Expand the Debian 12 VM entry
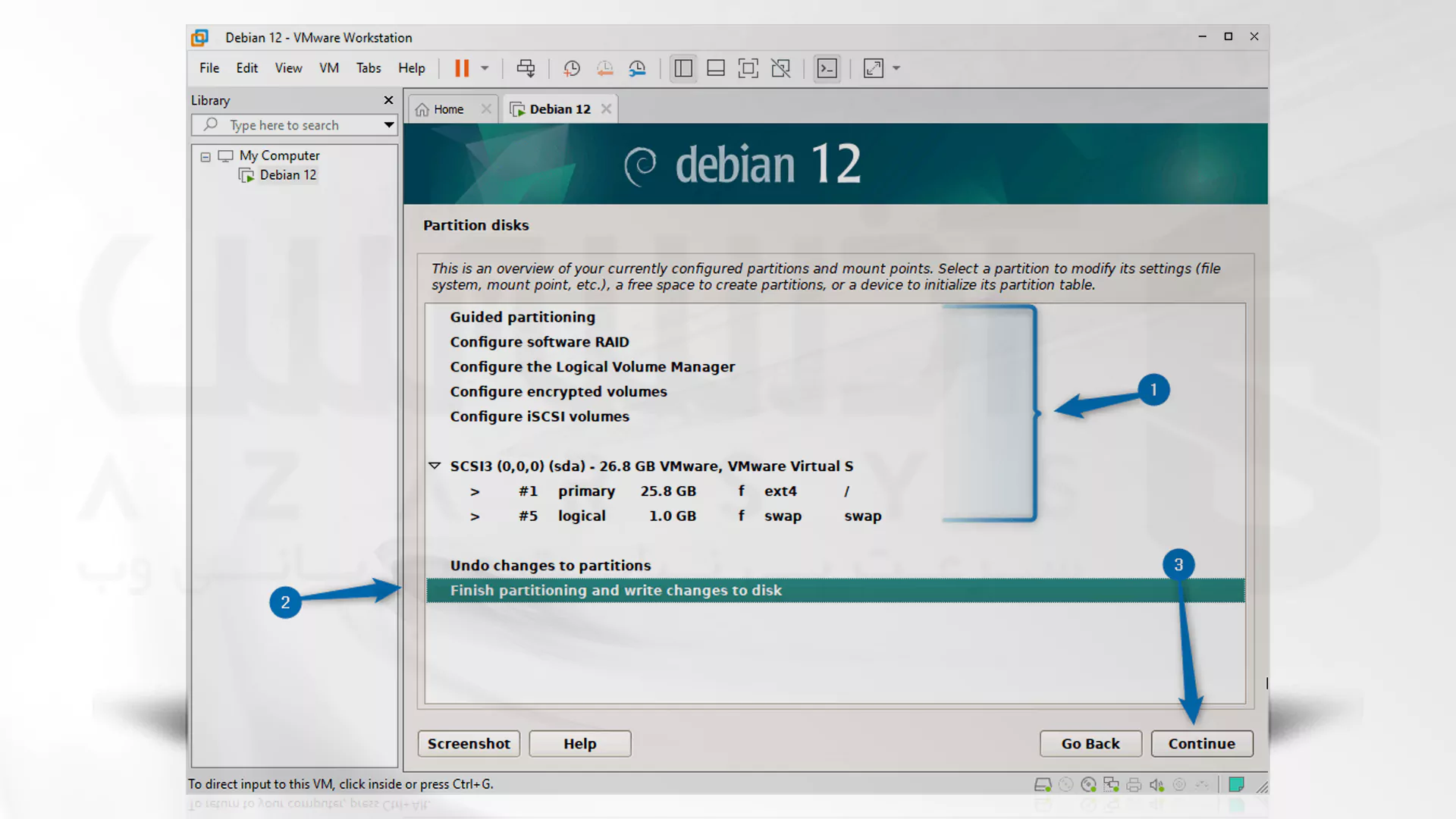Viewport: 1456px width, 819px height. (x=287, y=174)
